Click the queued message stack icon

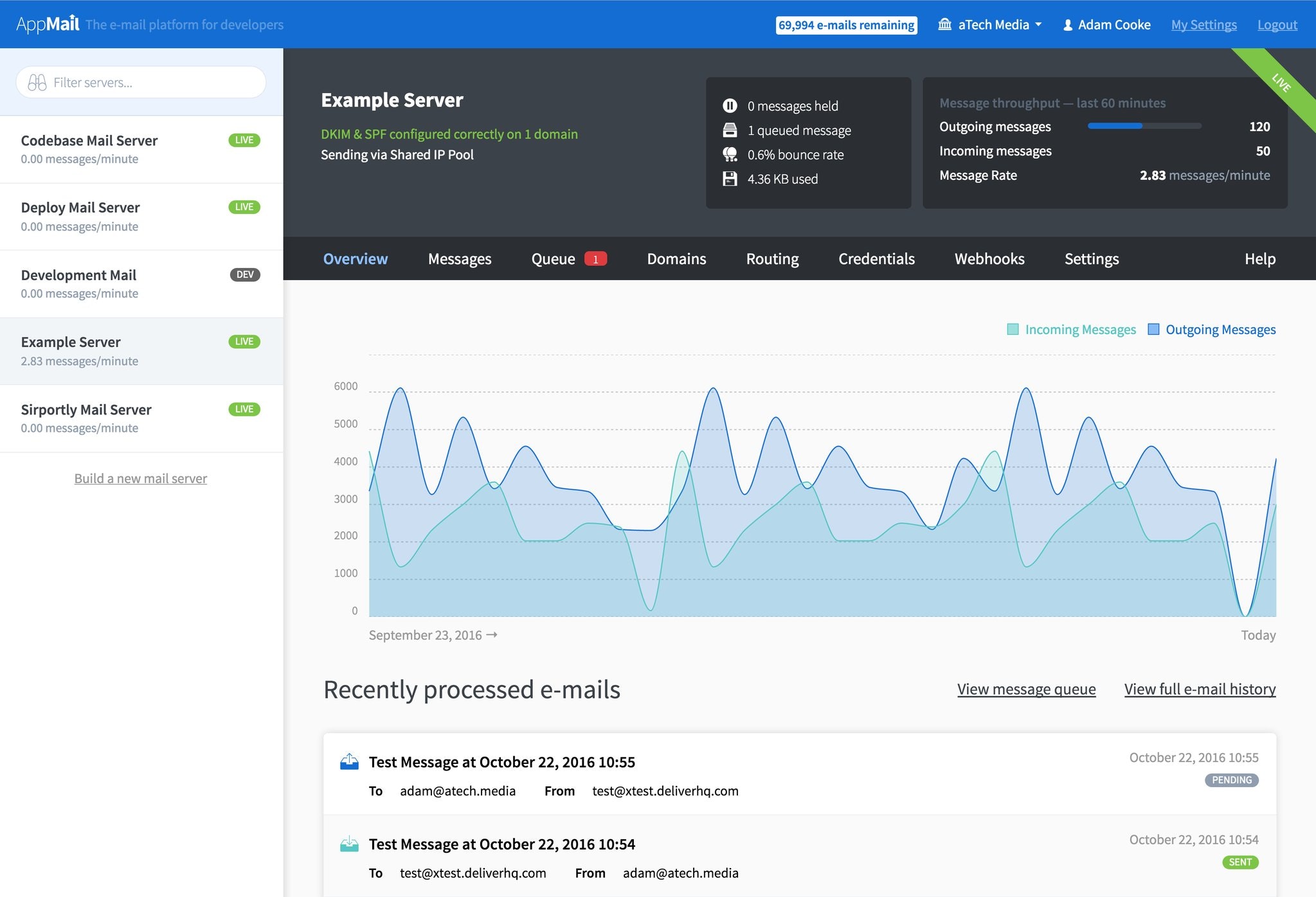pyautogui.click(x=730, y=130)
